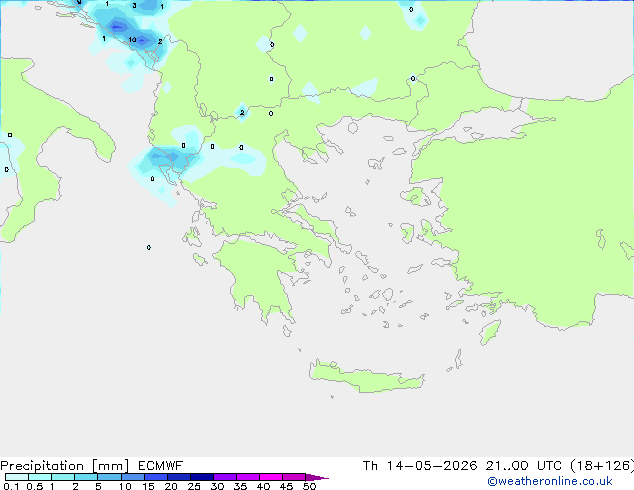
Task: Click the "Th" weekday abbreviation
Action: click(370, 466)
